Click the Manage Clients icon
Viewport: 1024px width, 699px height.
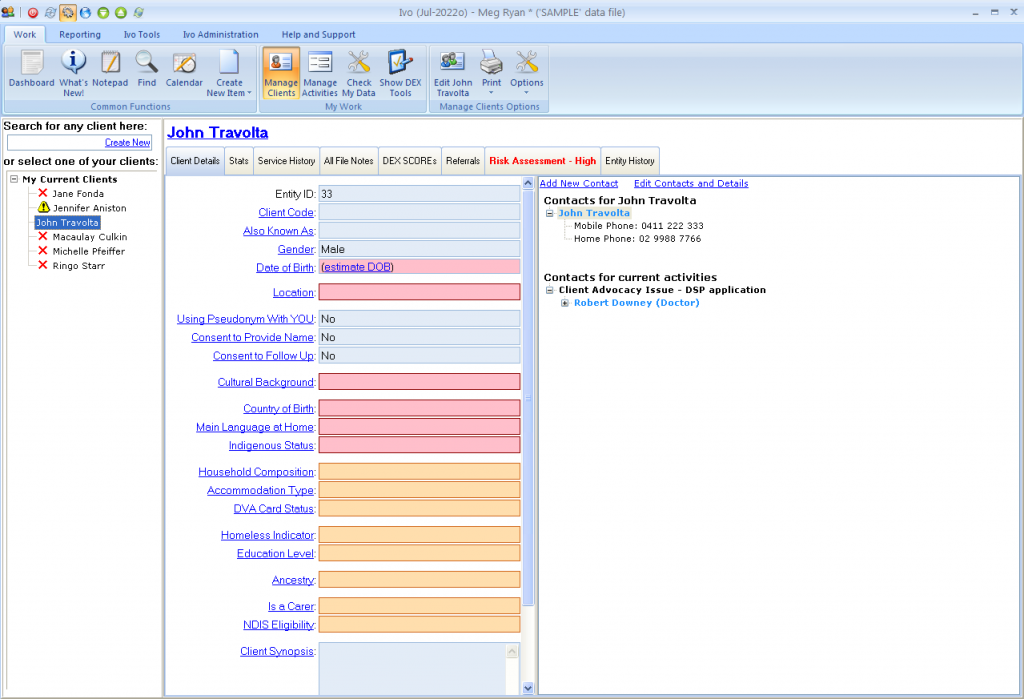[x=280, y=70]
